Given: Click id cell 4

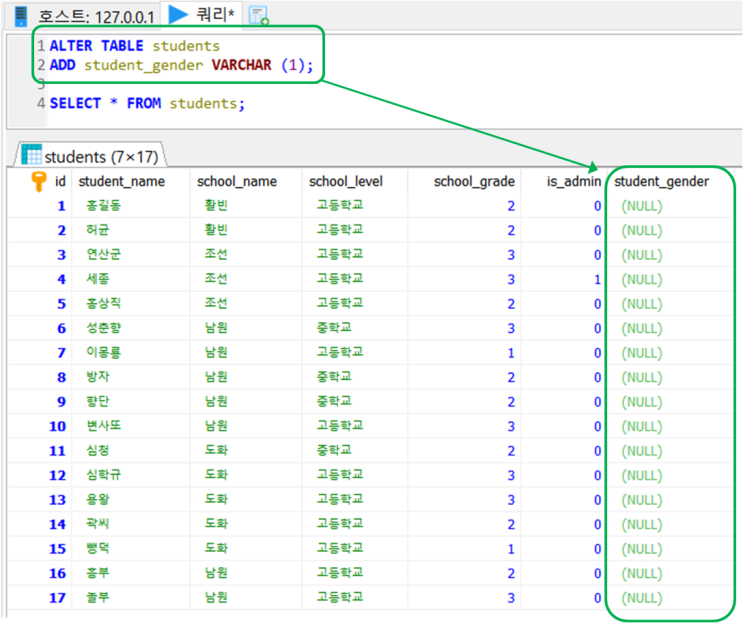Looking at the screenshot, I should click(x=62, y=280).
